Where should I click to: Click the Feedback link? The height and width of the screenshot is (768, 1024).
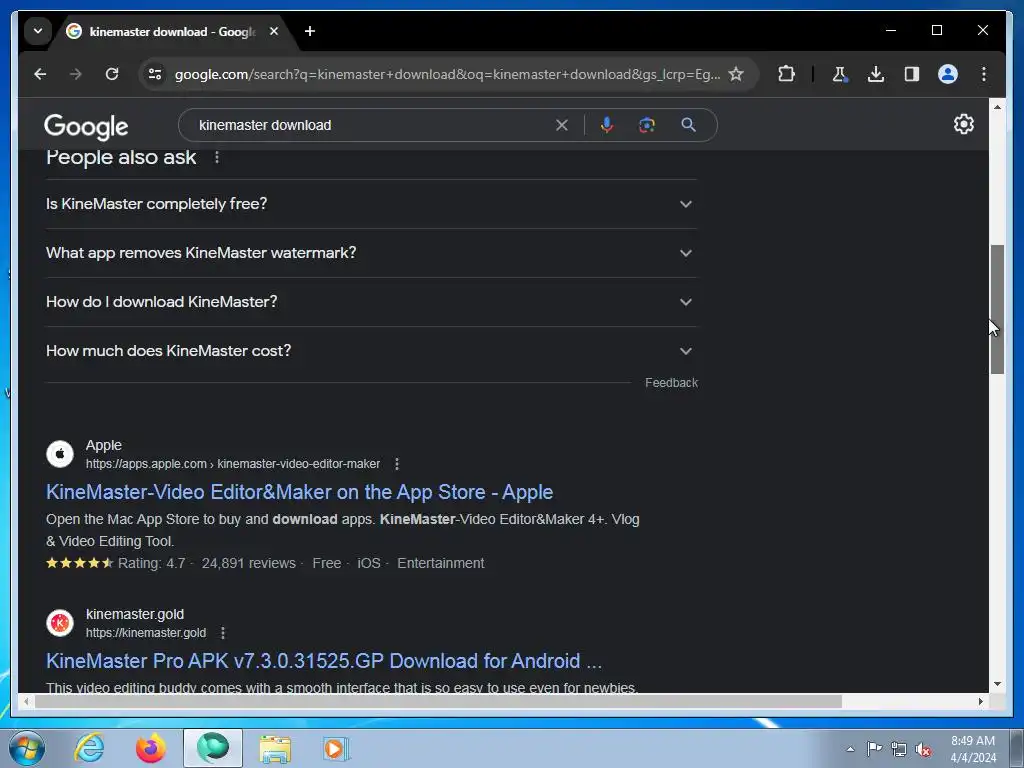pos(671,383)
